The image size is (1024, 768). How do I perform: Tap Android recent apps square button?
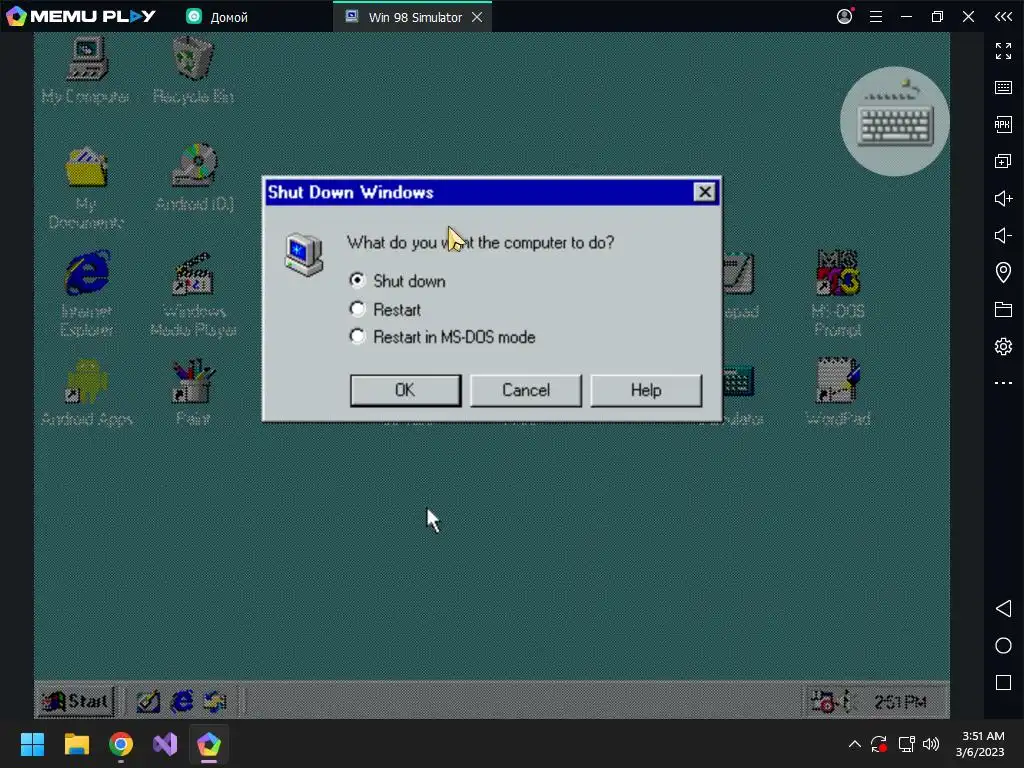tap(1003, 682)
